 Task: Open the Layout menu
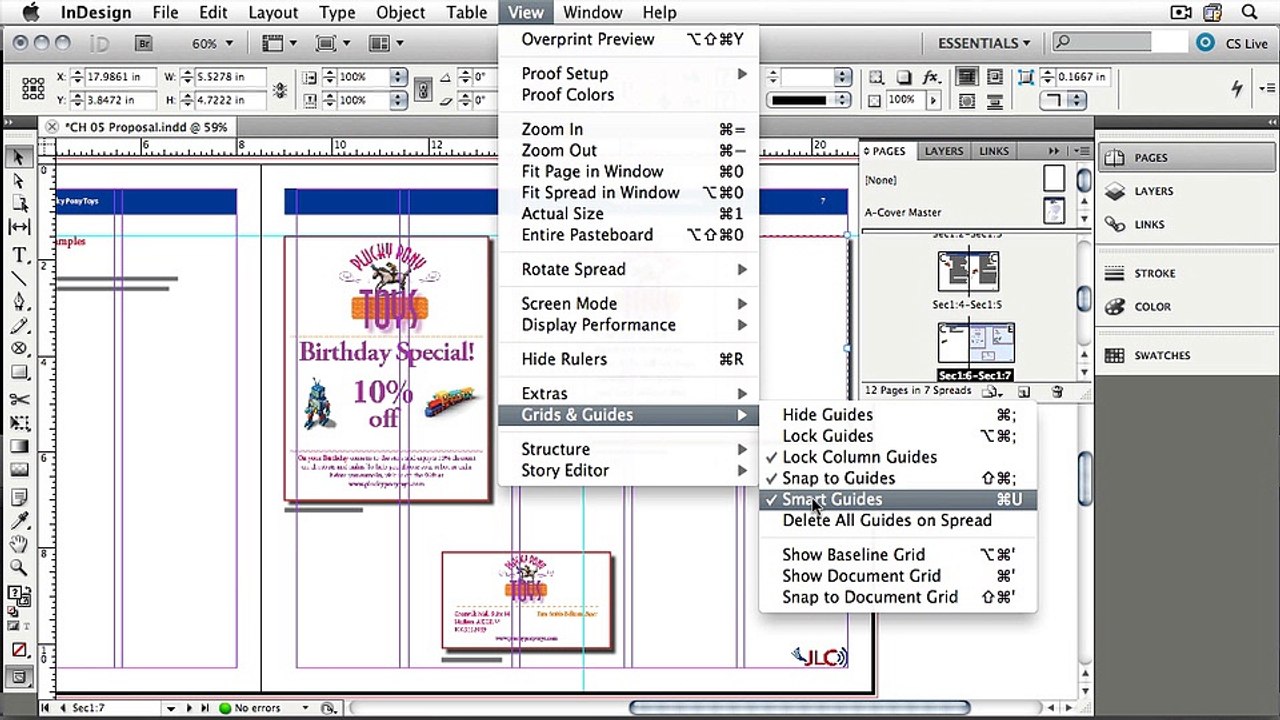click(x=273, y=13)
